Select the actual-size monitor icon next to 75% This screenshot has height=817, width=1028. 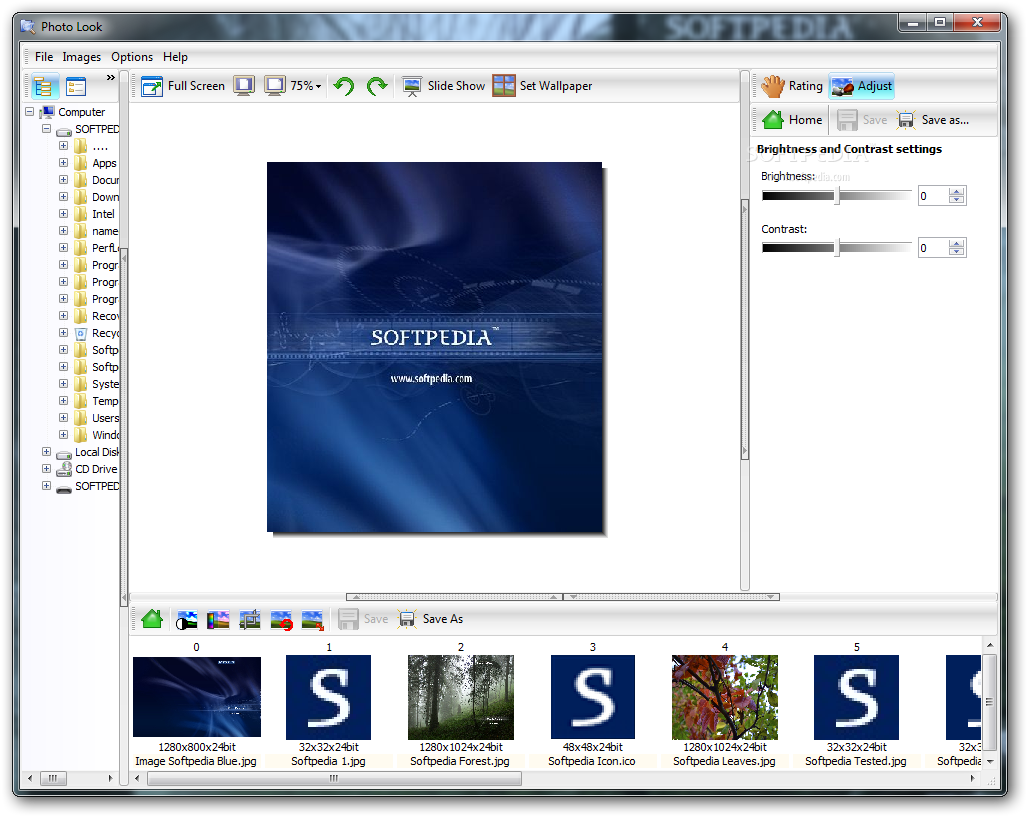coord(275,86)
